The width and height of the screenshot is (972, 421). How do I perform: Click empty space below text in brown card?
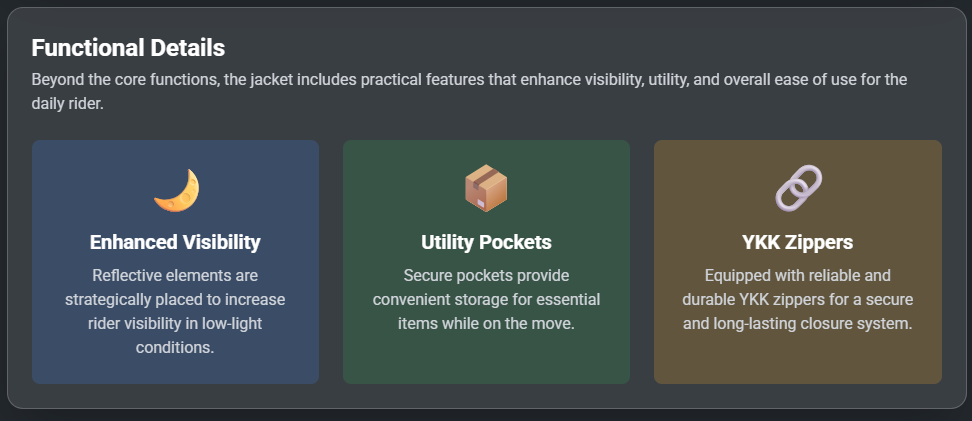798,360
